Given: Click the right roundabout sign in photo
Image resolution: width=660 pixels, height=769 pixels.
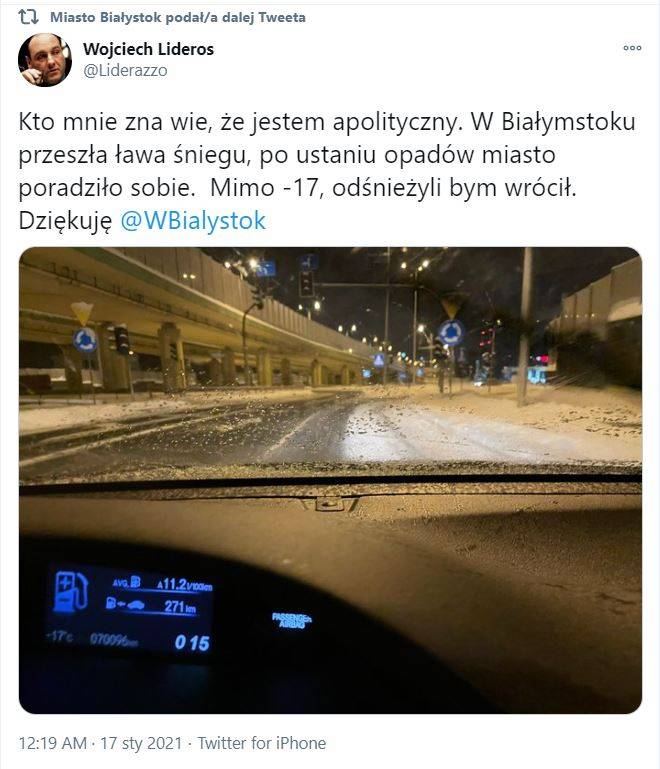Looking at the screenshot, I should (x=451, y=333).
